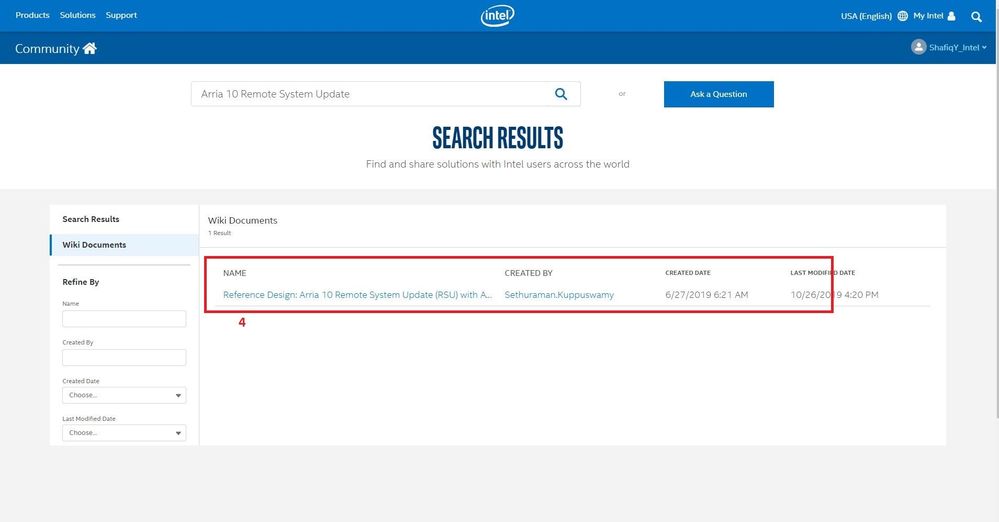Click USA (English) region link
The image size is (999, 522).
(x=866, y=16)
